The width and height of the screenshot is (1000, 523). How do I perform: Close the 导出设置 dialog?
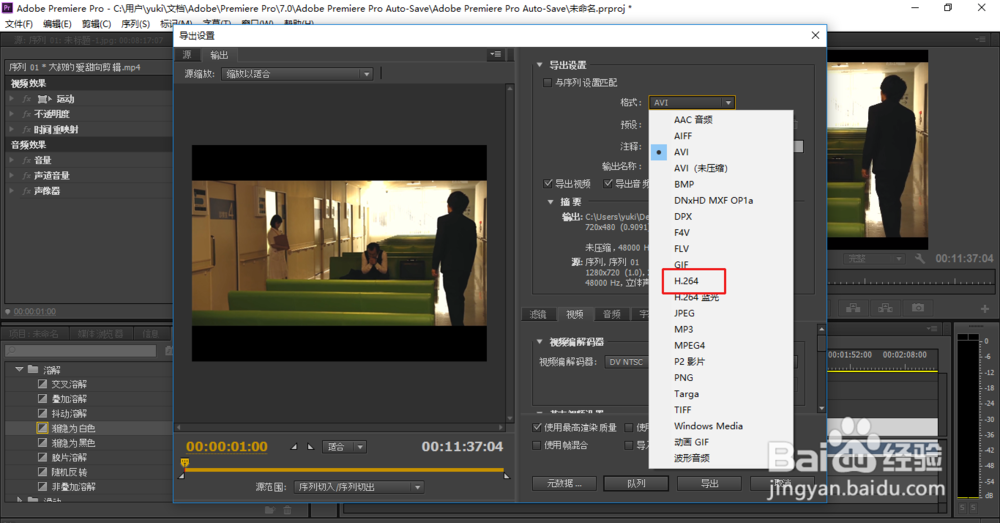click(x=815, y=35)
